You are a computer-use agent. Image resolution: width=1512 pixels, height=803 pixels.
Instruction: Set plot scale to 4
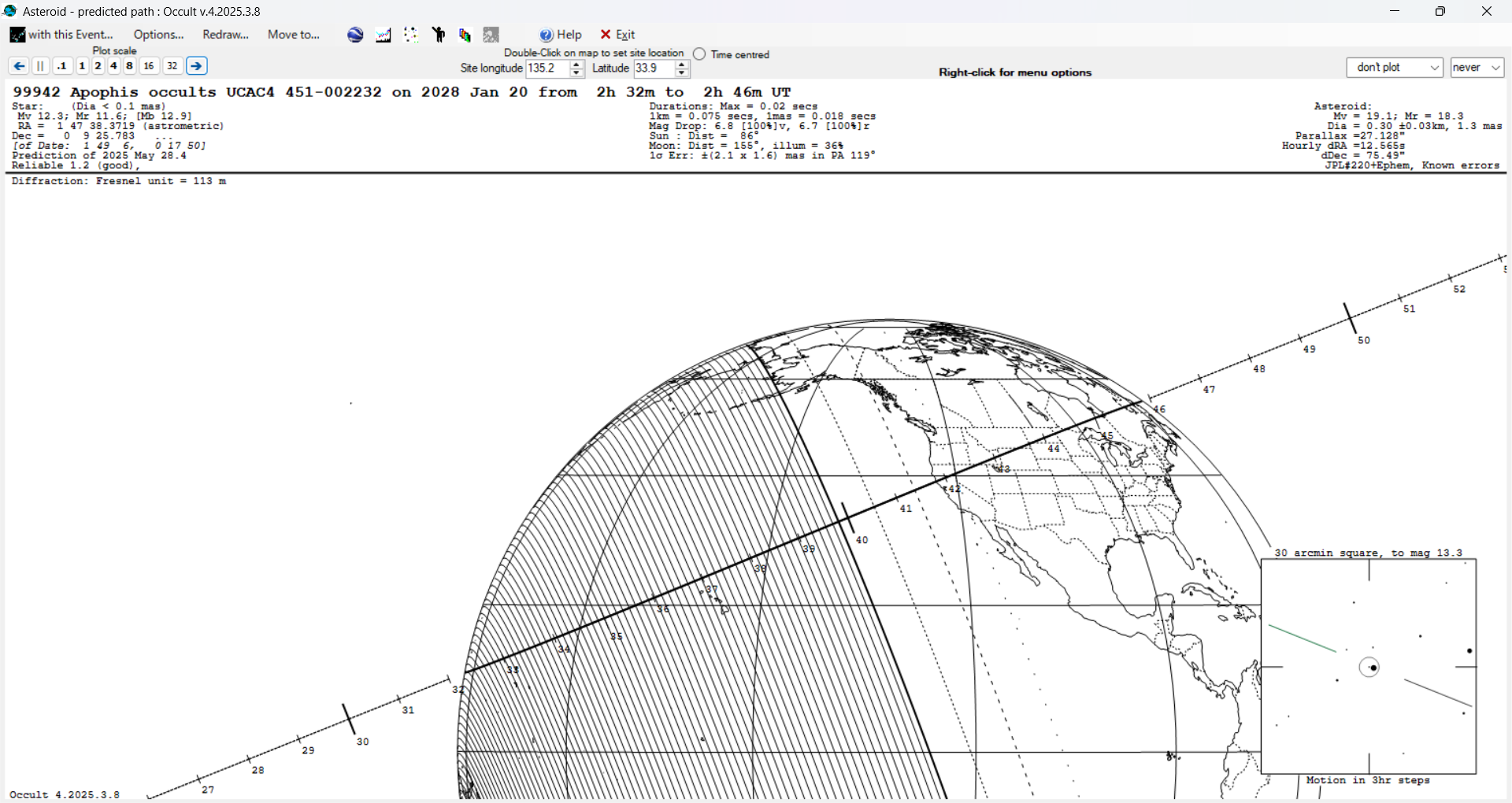(113, 66)
